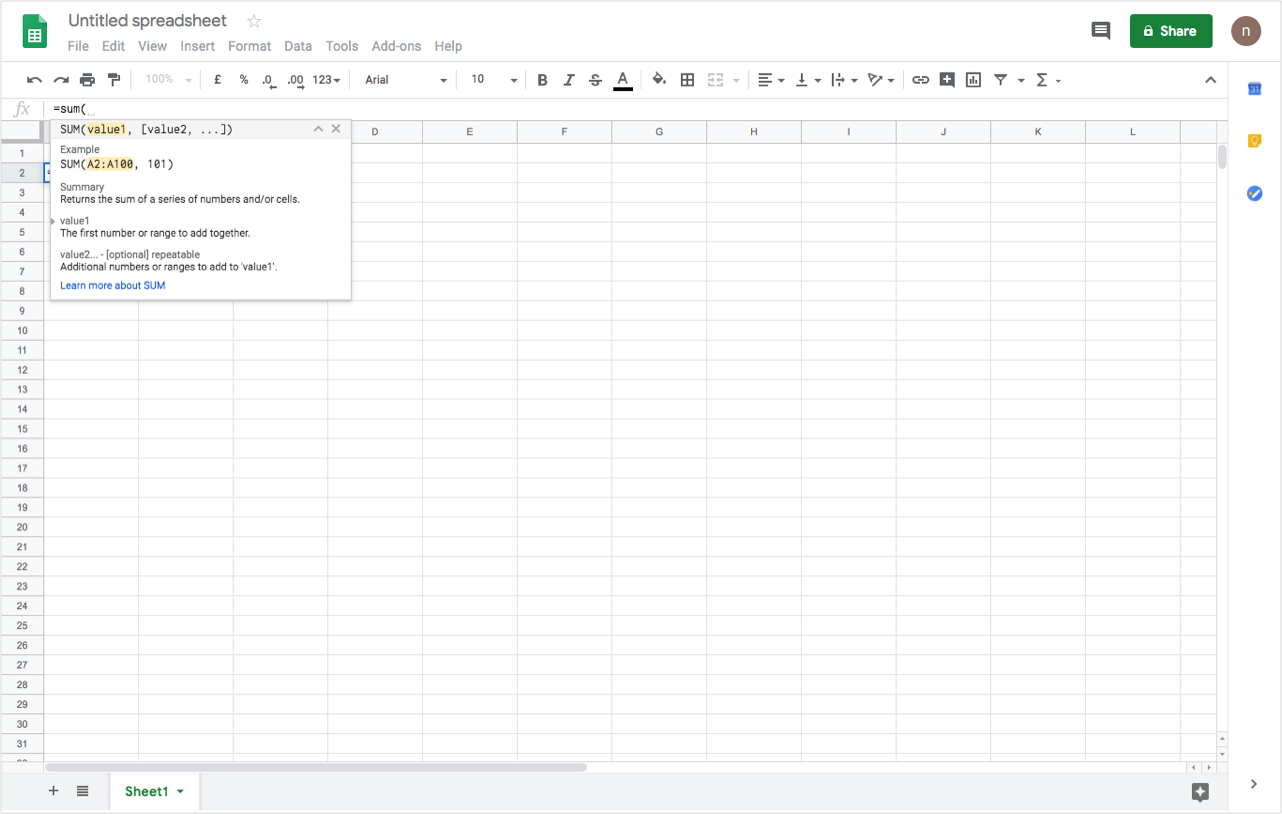Insert a link with chain icon

(920, 80)
